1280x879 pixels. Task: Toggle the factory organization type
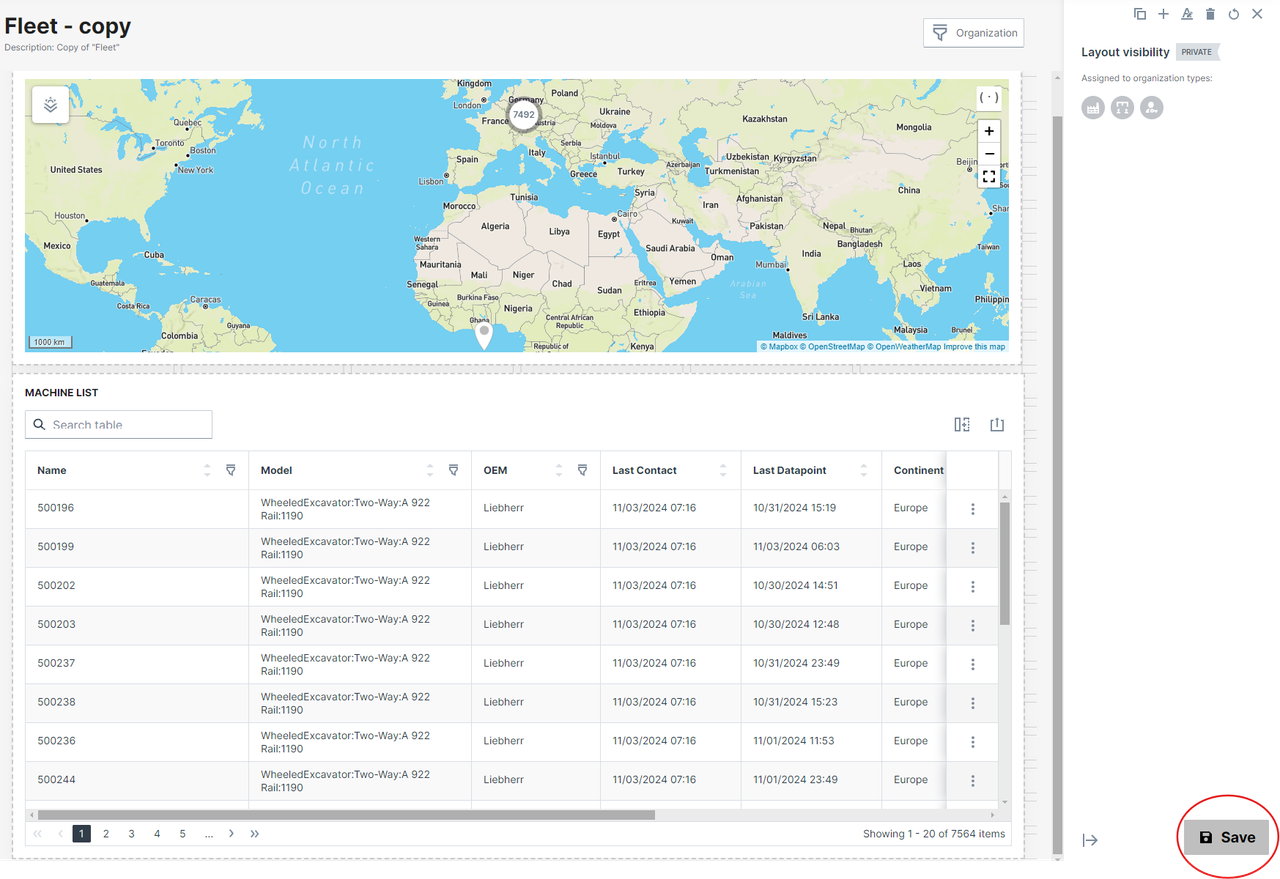1093,107
